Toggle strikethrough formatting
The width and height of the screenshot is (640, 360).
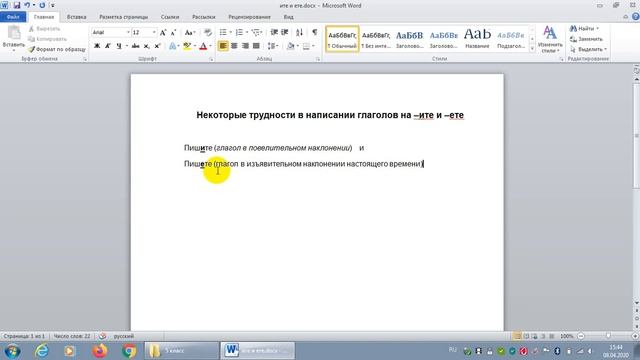[136, 46]
